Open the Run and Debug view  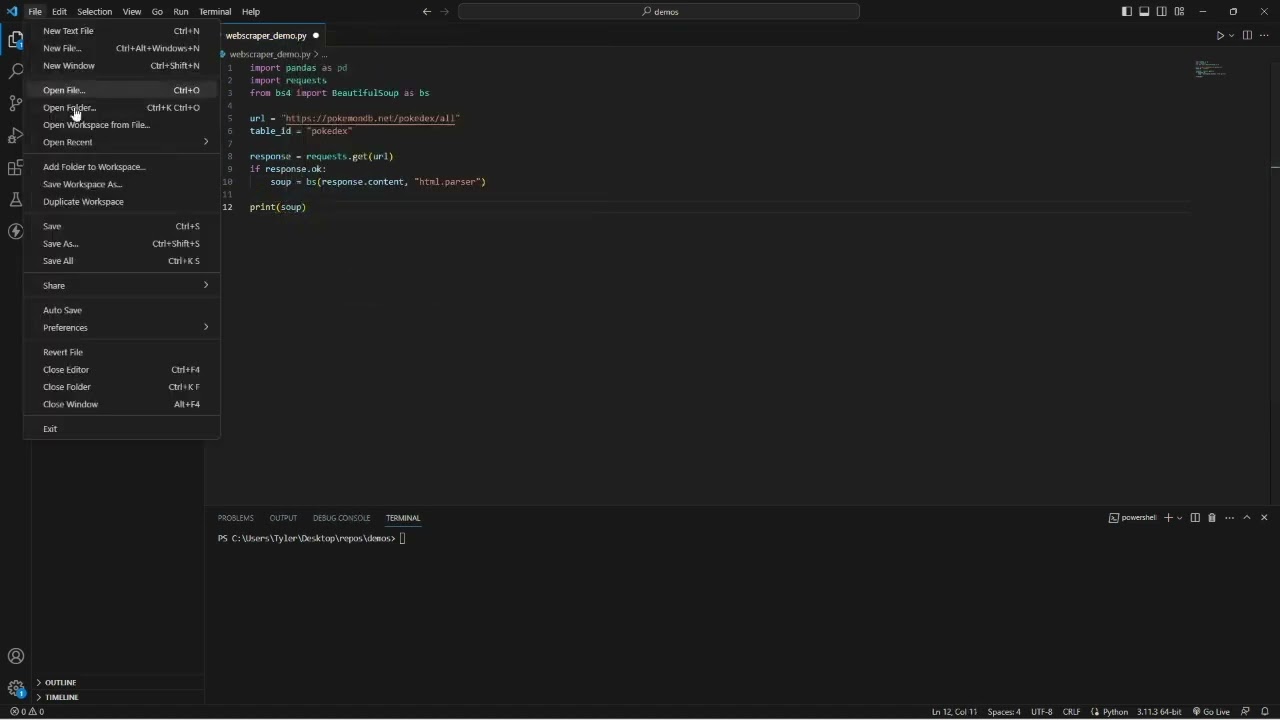pos(15,135)
